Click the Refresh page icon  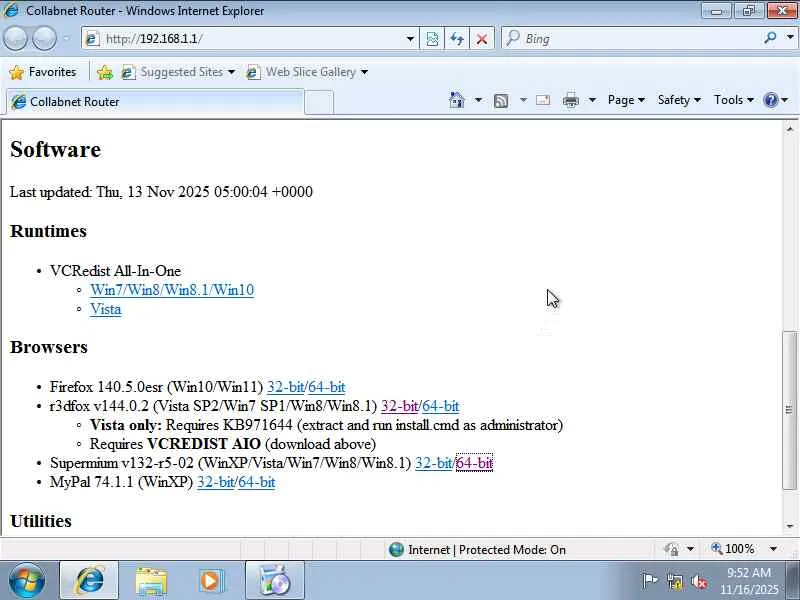click(x=457, y=39)
